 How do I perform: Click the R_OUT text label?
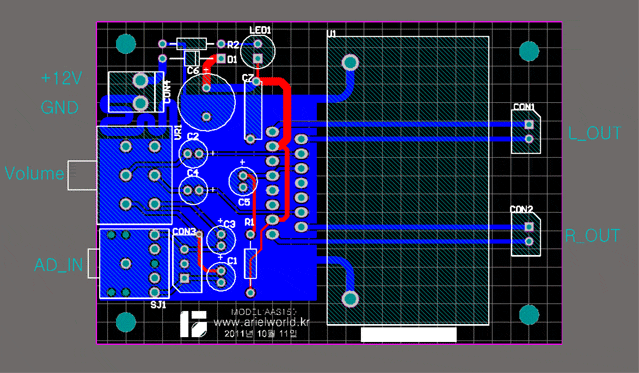point(592,236)
